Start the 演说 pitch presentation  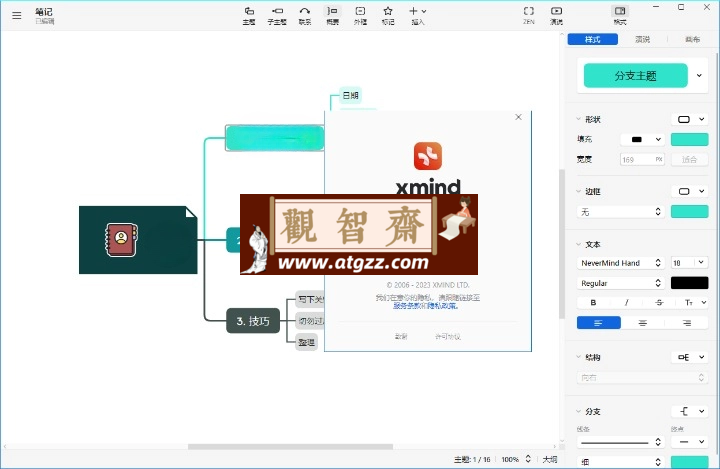[556, 16]
